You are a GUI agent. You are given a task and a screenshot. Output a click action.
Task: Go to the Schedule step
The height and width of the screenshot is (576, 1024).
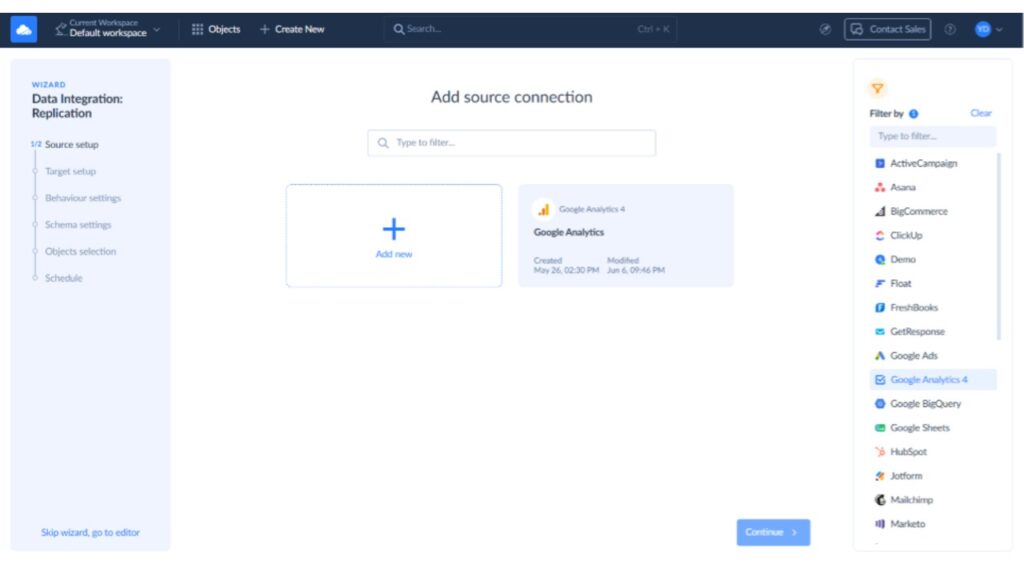(63, 278)
